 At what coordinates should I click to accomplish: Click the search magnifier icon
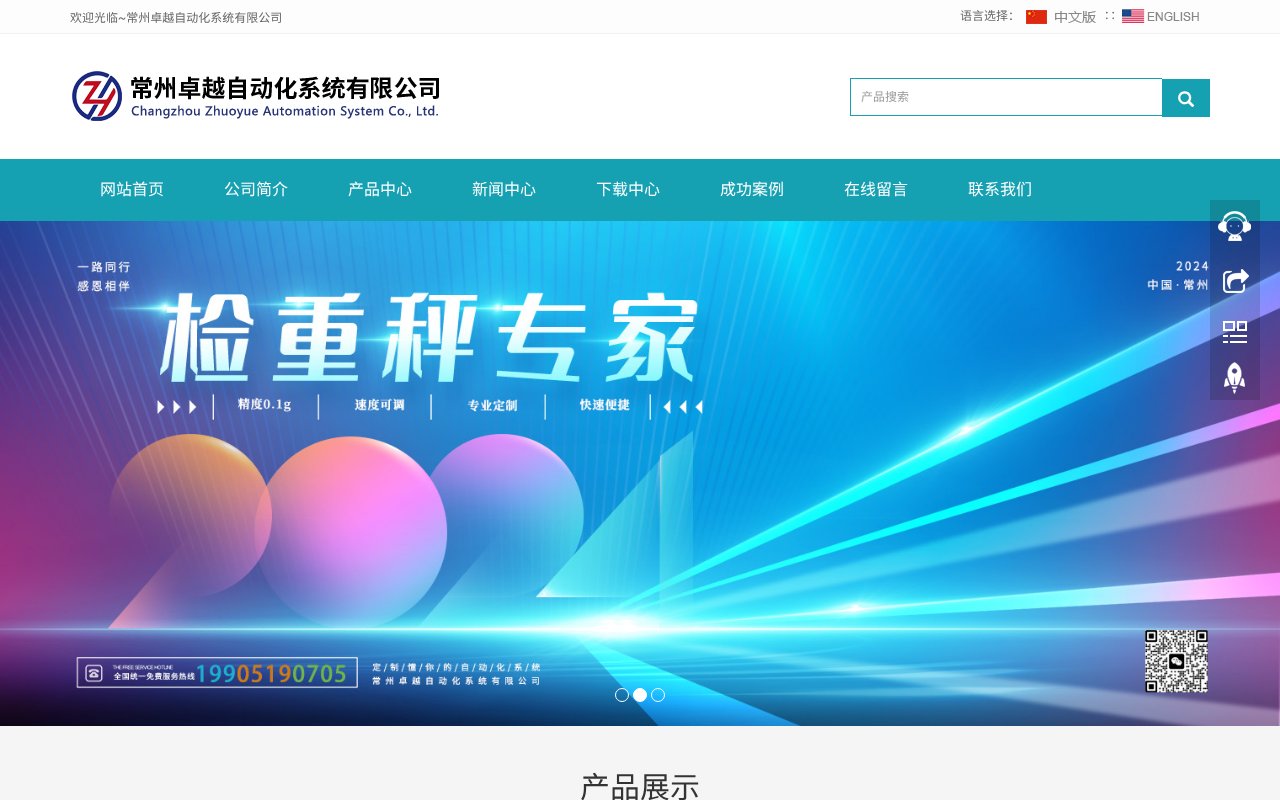point(1186,97)
